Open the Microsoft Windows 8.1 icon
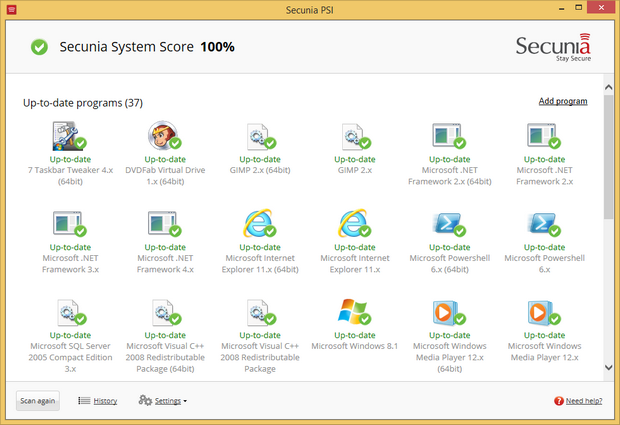Viewport: 620px width, 425px height. [x=354, y=312]
